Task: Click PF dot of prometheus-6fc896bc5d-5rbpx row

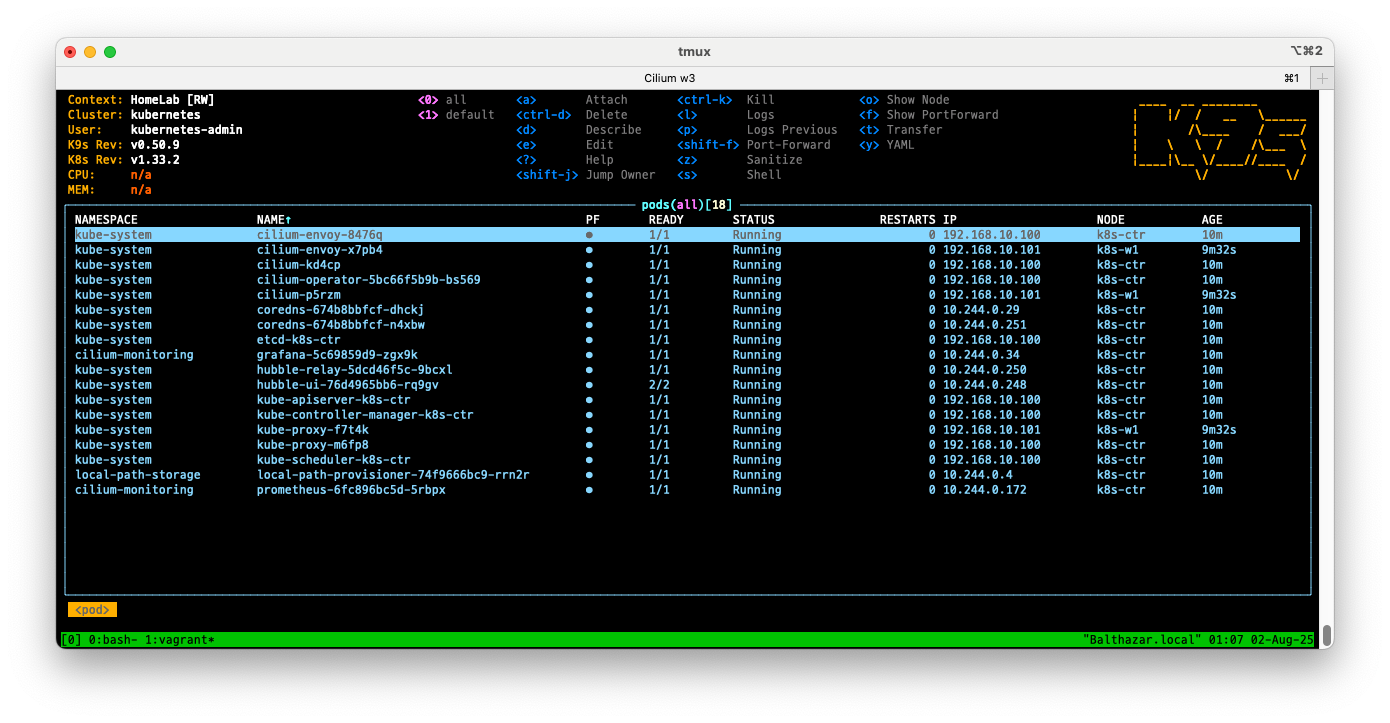Action: (589, 490)
